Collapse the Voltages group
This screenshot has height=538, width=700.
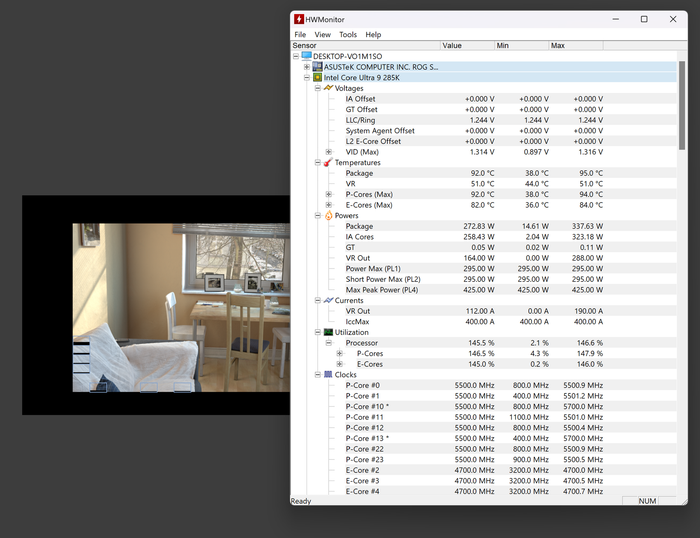point(317,88)
